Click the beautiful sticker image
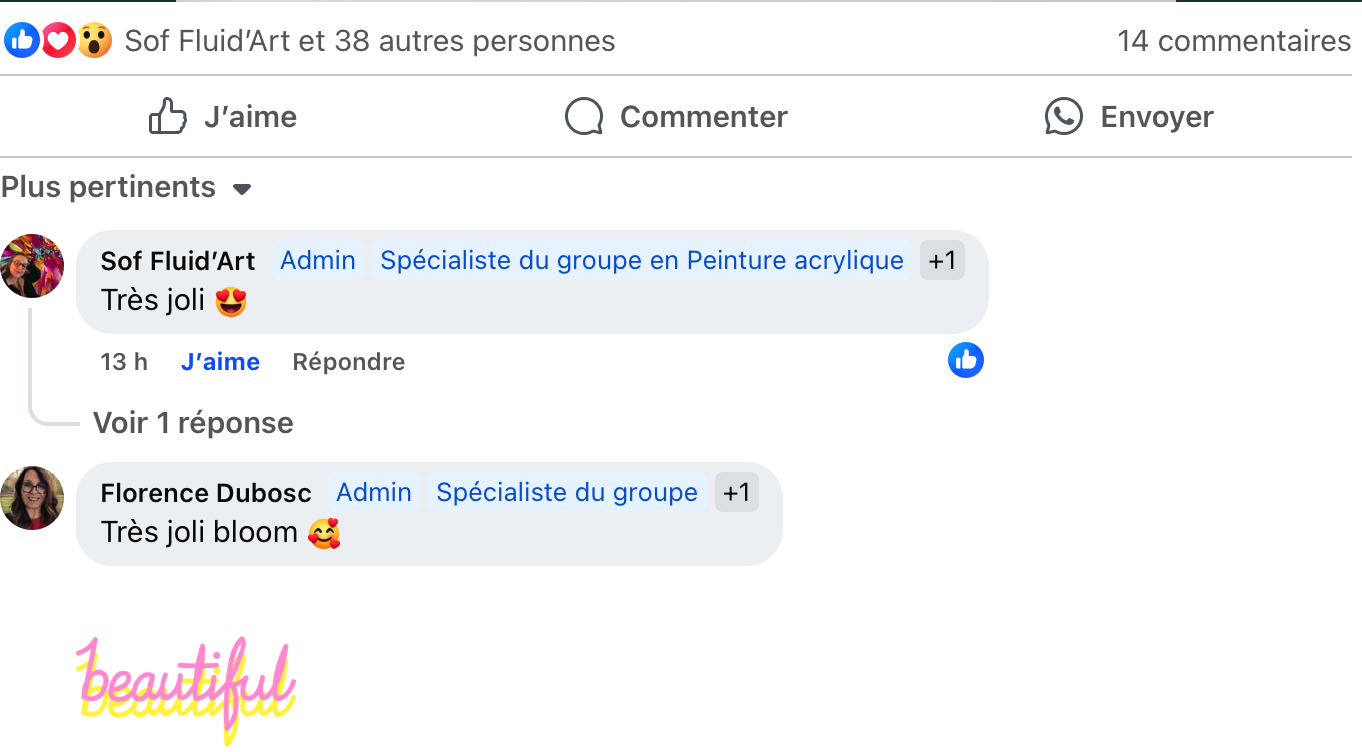Viewport: 1362px width, 752px height. click(x=187, y=688)
